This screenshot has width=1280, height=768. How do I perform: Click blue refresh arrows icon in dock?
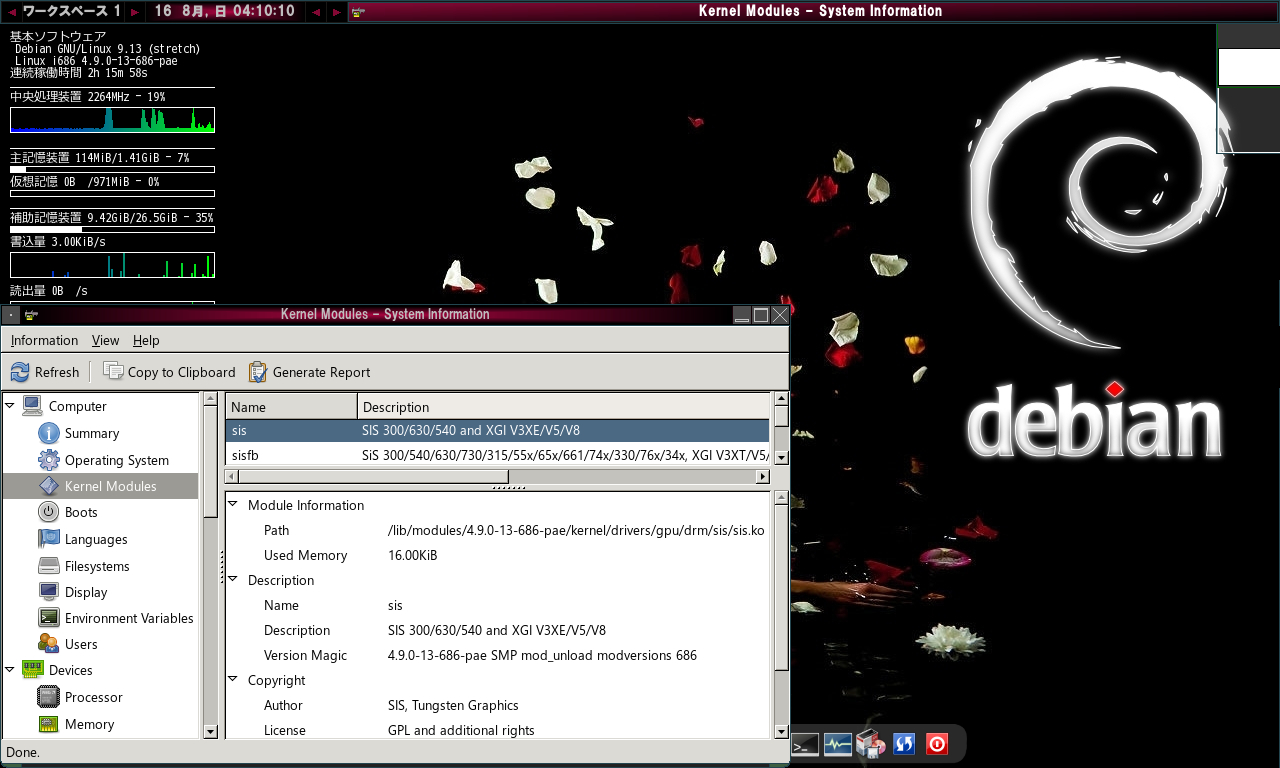pos(904,744)
